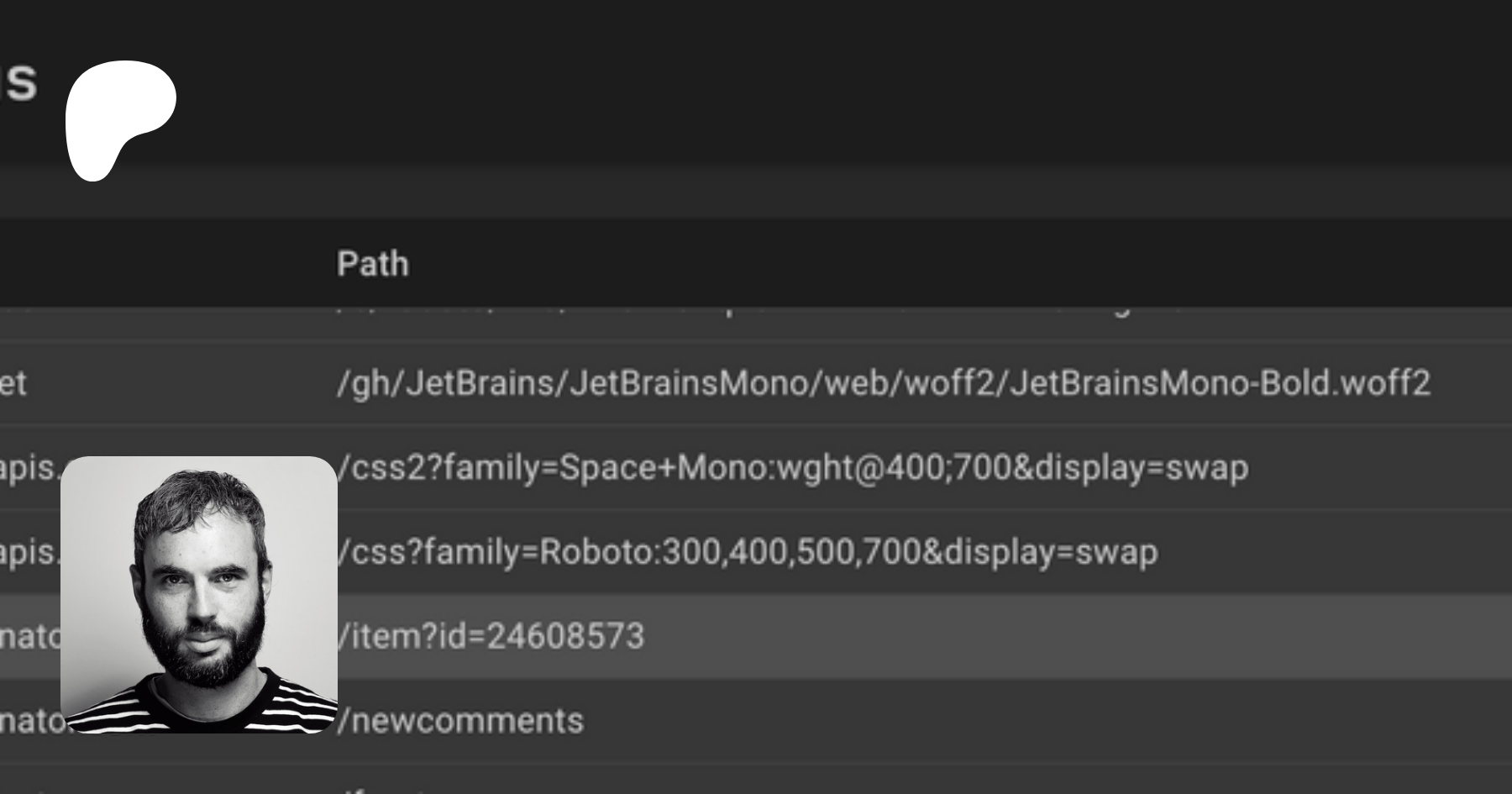Select the /newcomments path entry

coord(459,721)
